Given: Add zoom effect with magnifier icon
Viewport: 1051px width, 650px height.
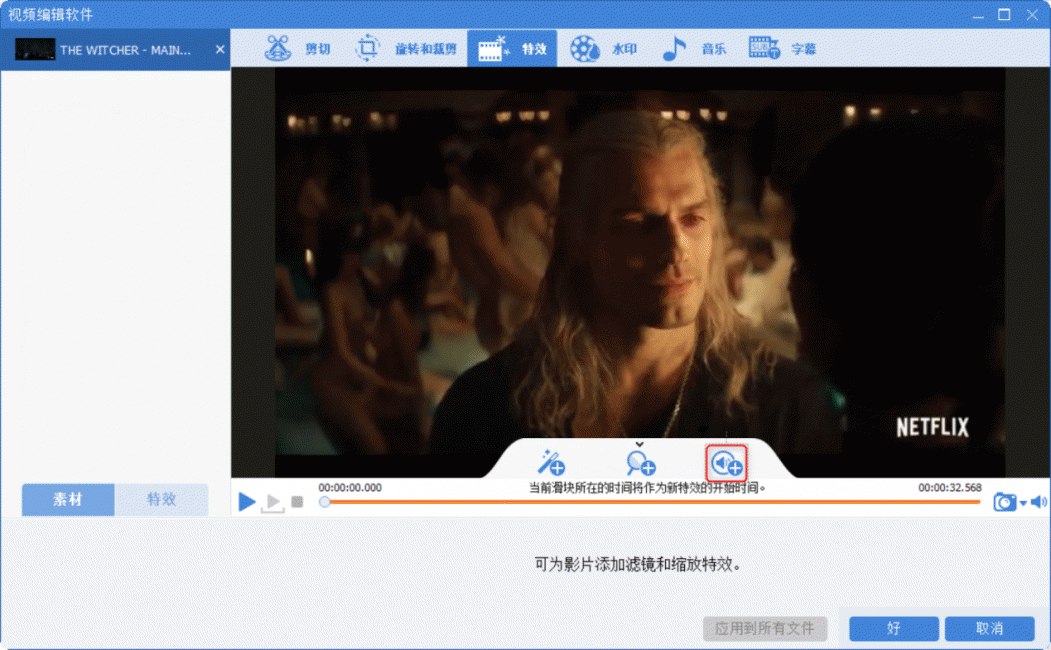Looking at the screenshot, I should pyautogui.click(x=640, y=462).
